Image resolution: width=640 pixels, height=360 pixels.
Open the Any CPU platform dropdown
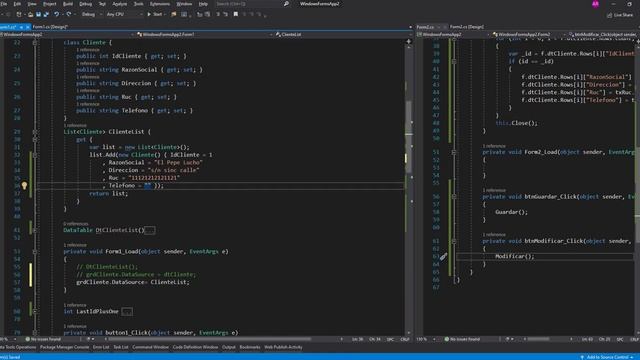click(124, 14)
